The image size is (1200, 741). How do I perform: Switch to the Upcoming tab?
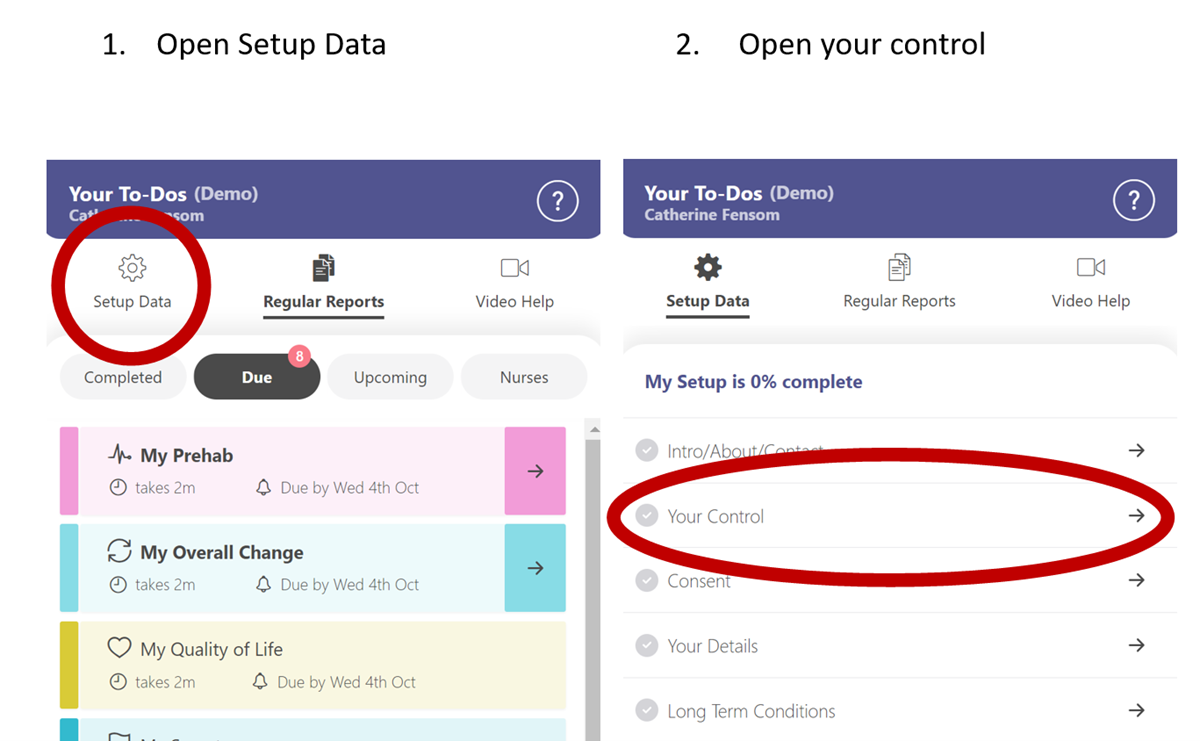[x=390, y=377]
